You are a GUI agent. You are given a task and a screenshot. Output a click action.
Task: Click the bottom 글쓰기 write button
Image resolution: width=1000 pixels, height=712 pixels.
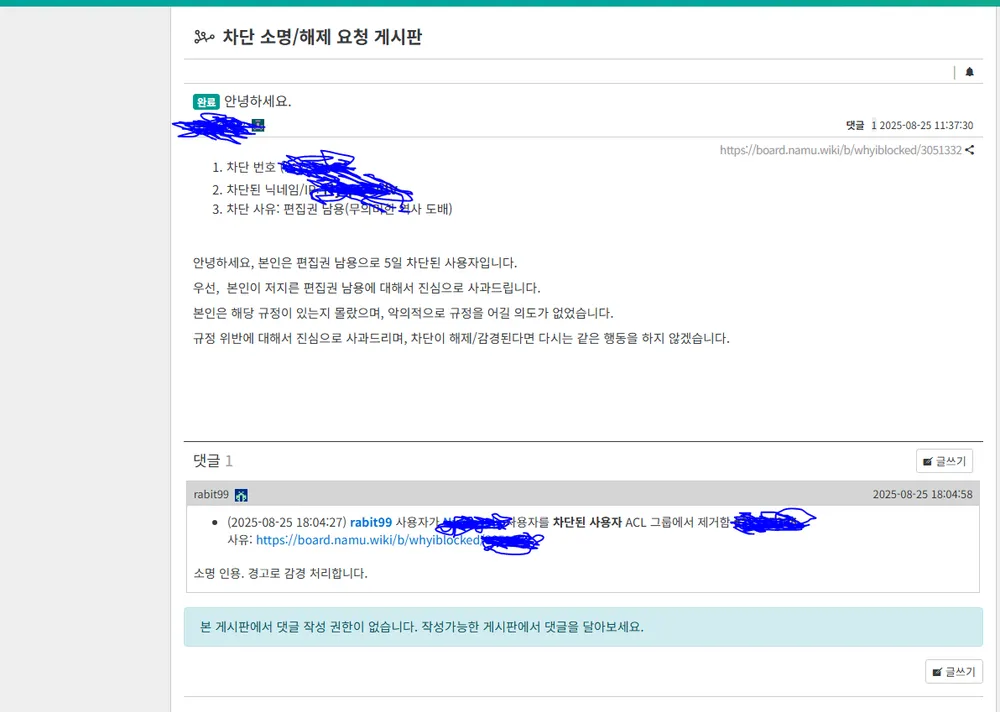click(954, 671)
